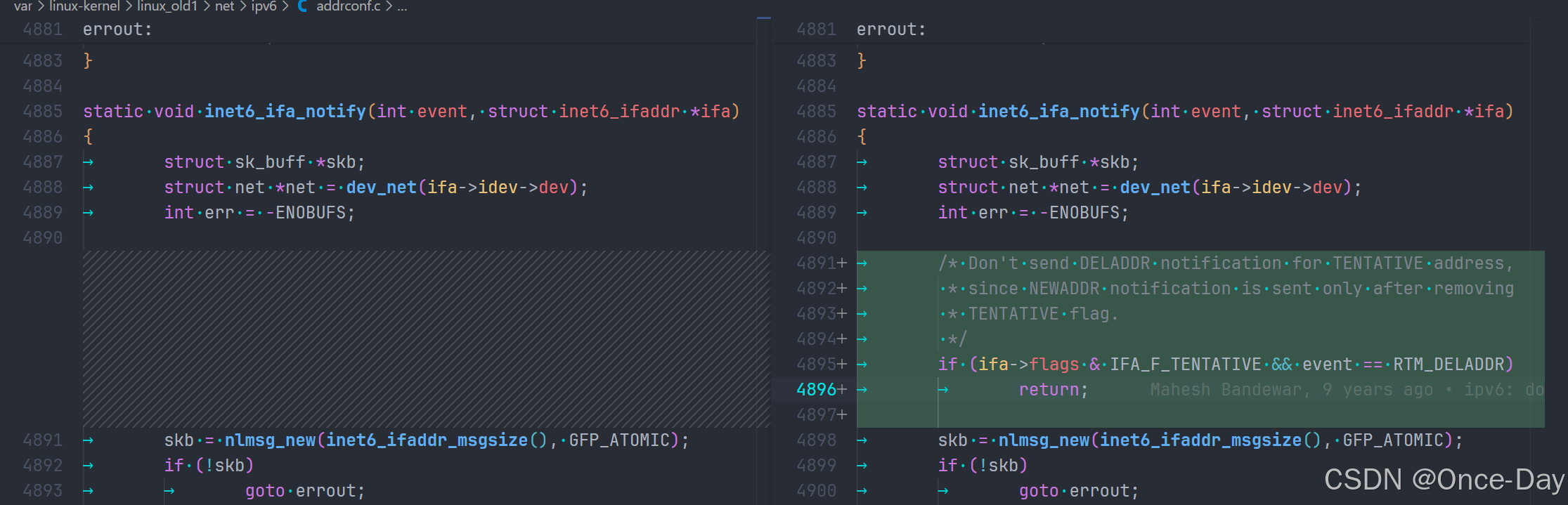
Task: Click 'int err = -ENOBUFS;' in left pane
Action: pyautogui.click(x=260, y=213)
